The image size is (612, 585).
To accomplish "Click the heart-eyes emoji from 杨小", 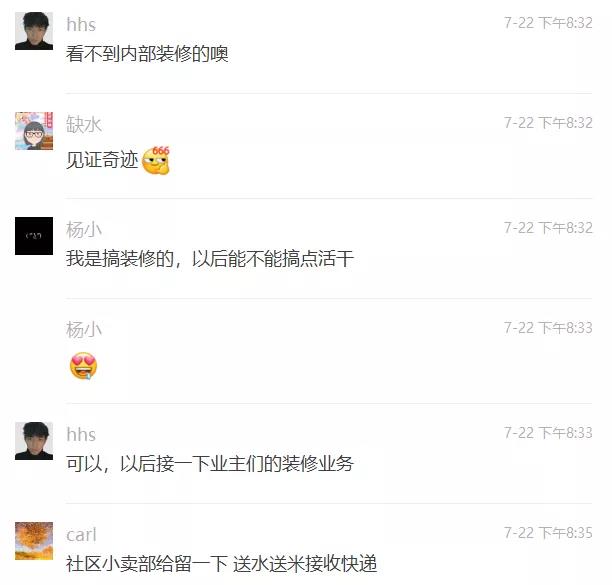I will tap(83, 366).
